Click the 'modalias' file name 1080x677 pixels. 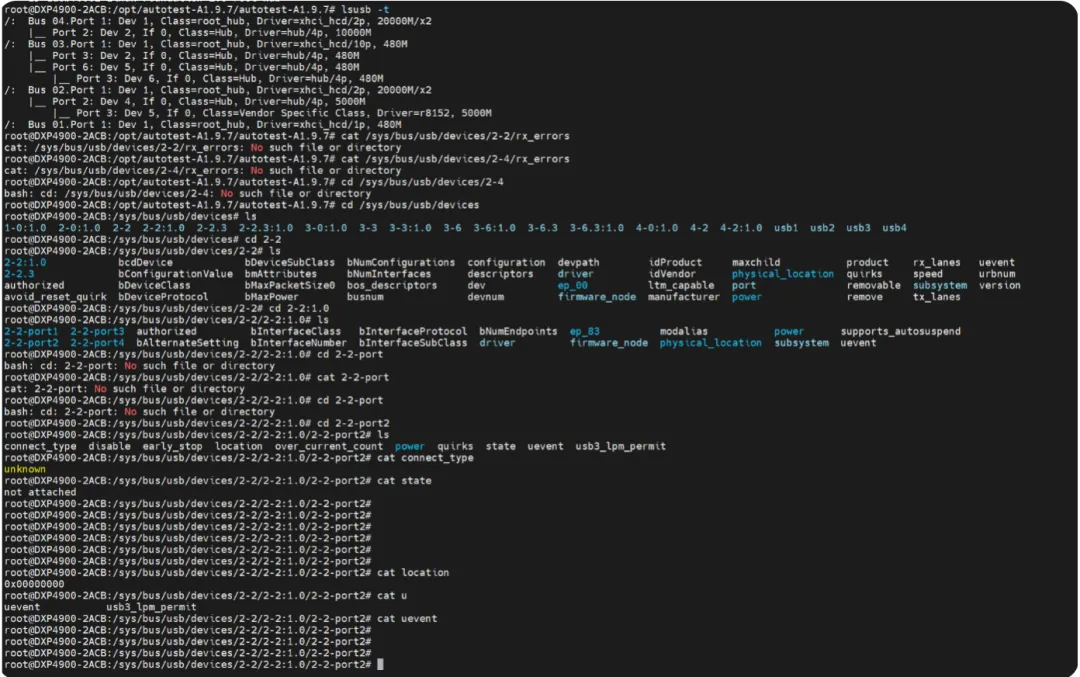(684, 331)
